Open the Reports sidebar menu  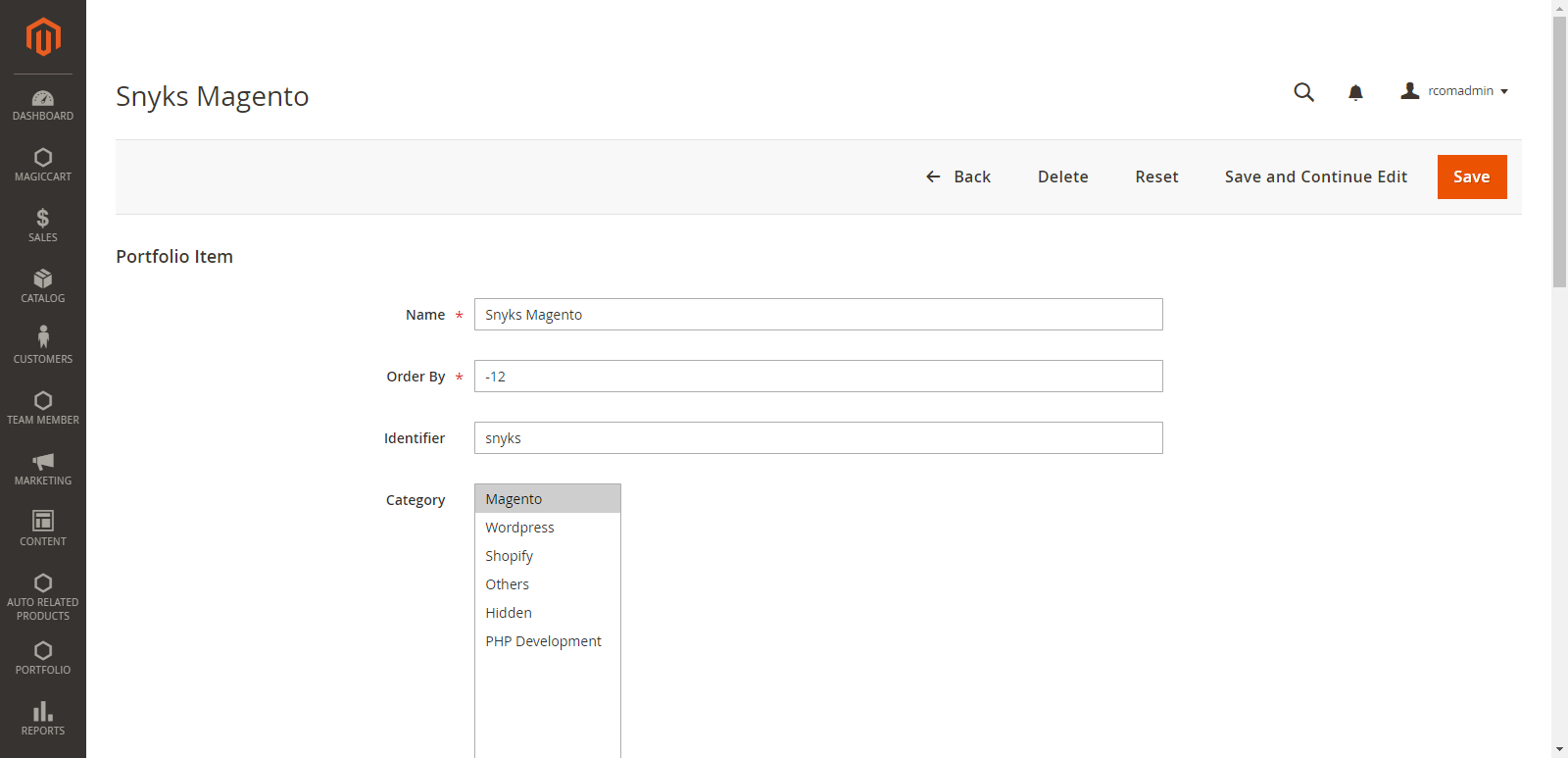(x=43, y=720)
